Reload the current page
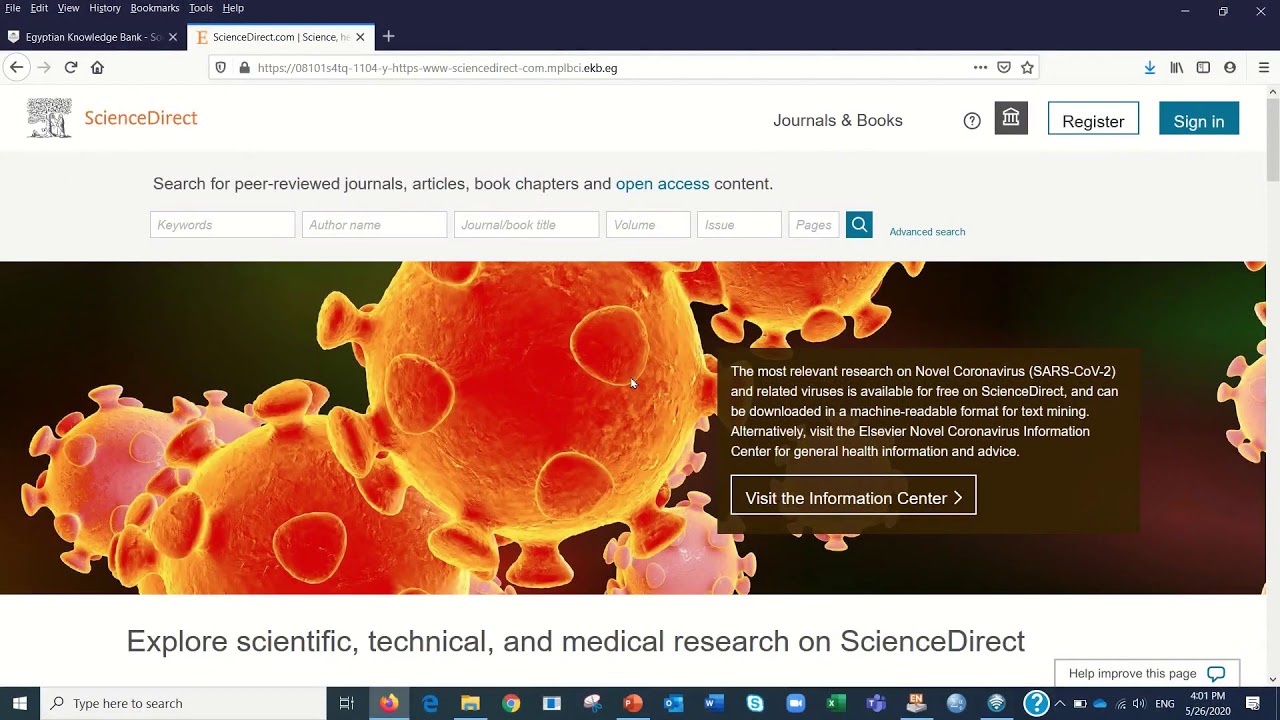This screenshot has width=1280, height=720. point(71,67)
